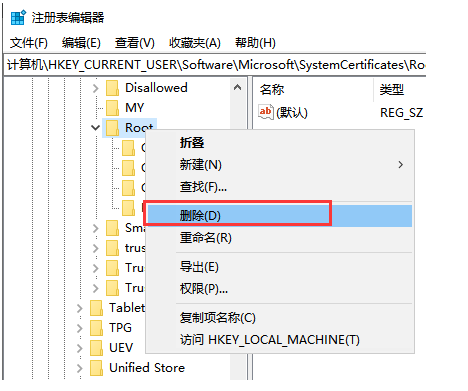The width and height of the screenshot is (468, 391).
Task: Click the tree pane scroll-up arrow
Action: [x=238, y=88]
